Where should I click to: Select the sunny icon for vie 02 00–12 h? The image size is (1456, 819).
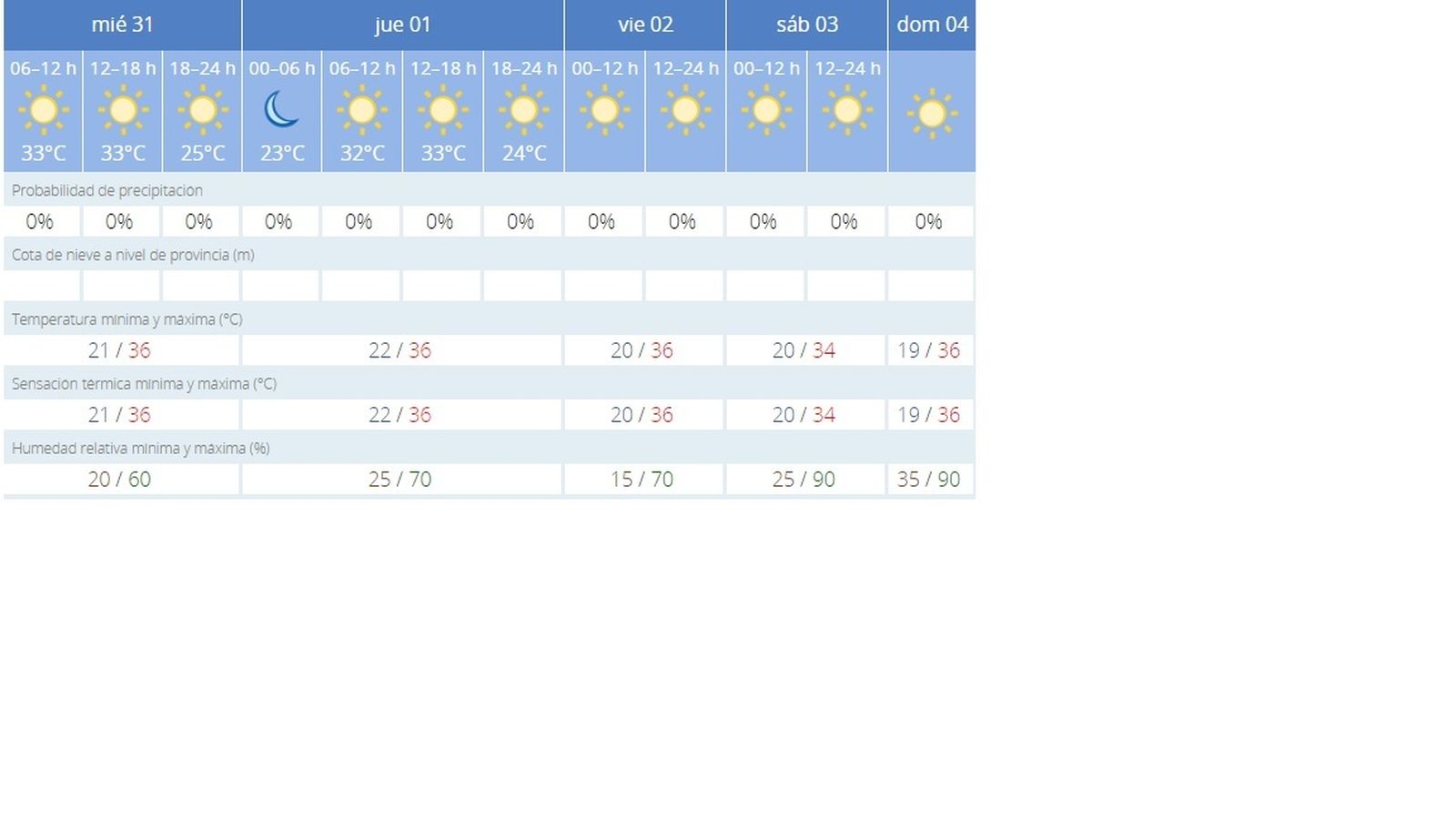(x=604, y=111)
